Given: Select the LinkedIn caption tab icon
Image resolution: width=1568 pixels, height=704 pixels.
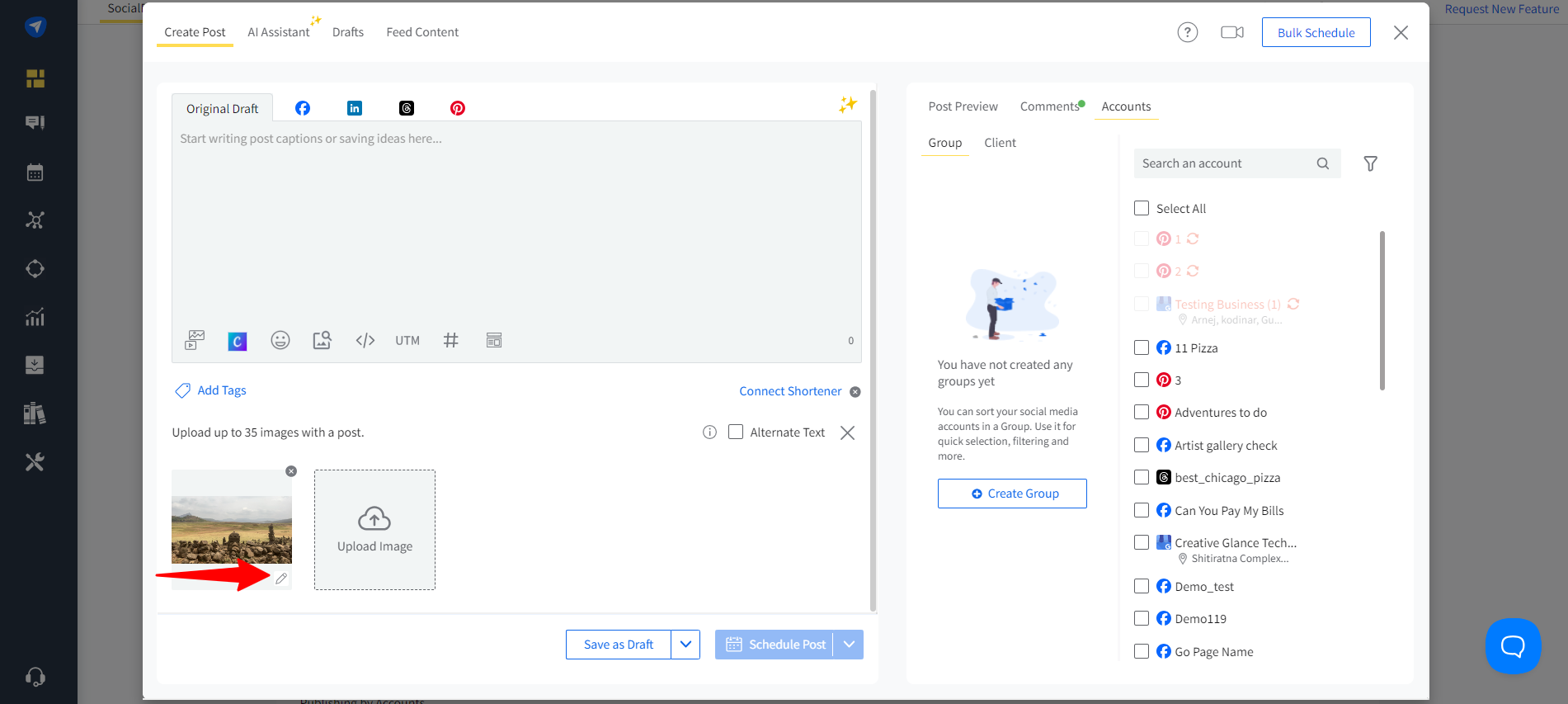Looking at the screenshot, I should 355,108.
